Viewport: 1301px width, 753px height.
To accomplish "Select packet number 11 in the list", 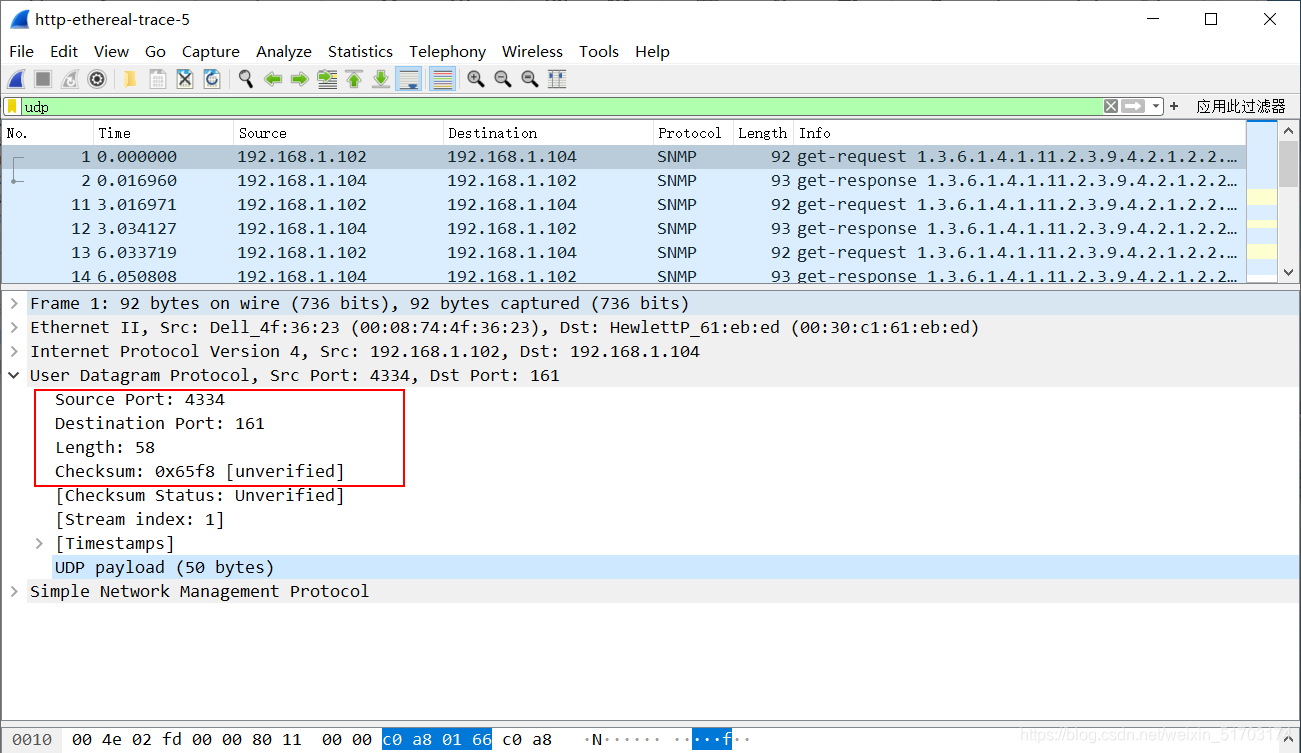I will tap(624, 205).
